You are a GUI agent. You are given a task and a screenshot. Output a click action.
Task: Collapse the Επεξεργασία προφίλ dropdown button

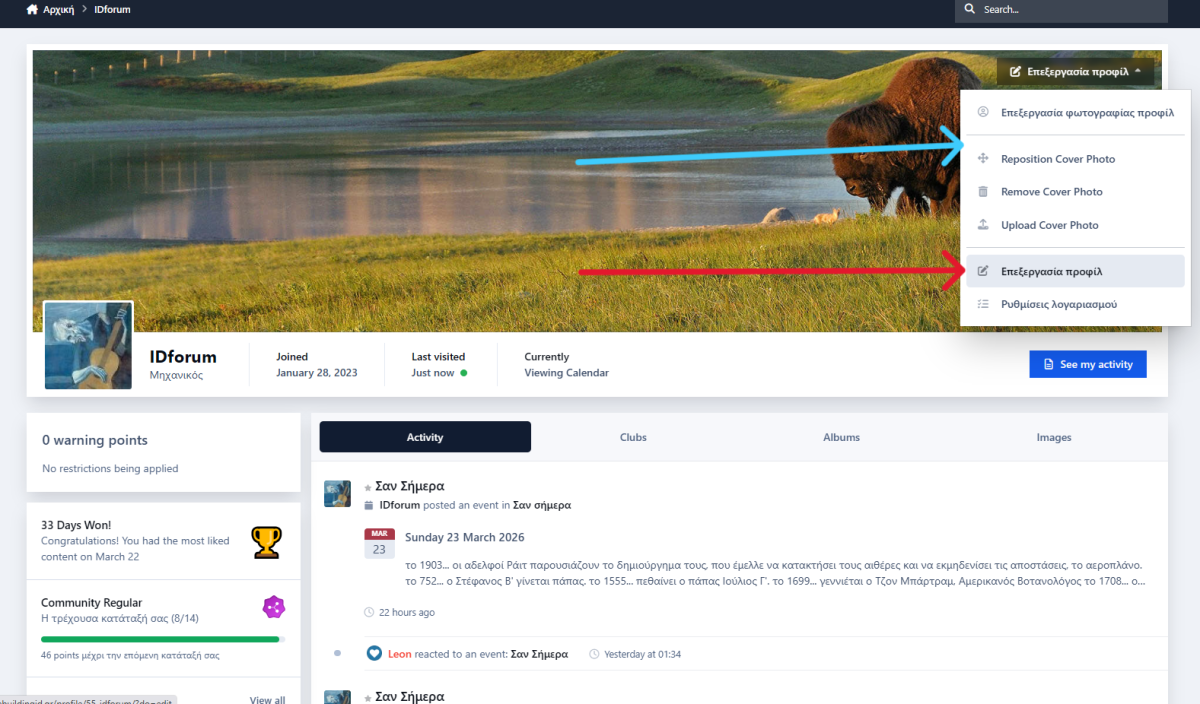pyautogui.click(x=1075, y=72)
